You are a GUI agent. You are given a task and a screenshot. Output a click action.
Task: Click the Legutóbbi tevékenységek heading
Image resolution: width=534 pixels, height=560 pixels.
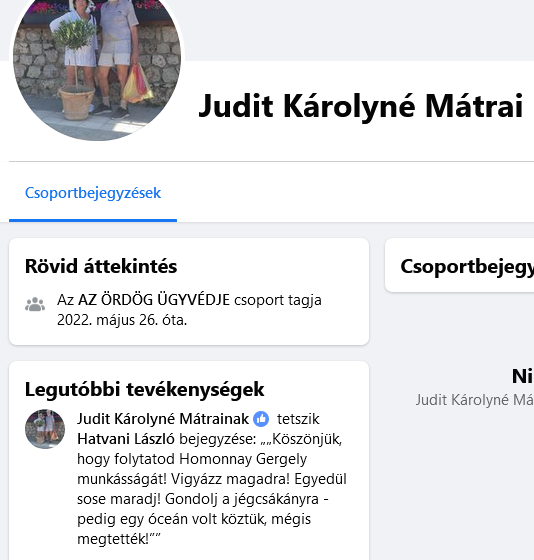pos(145,389)
